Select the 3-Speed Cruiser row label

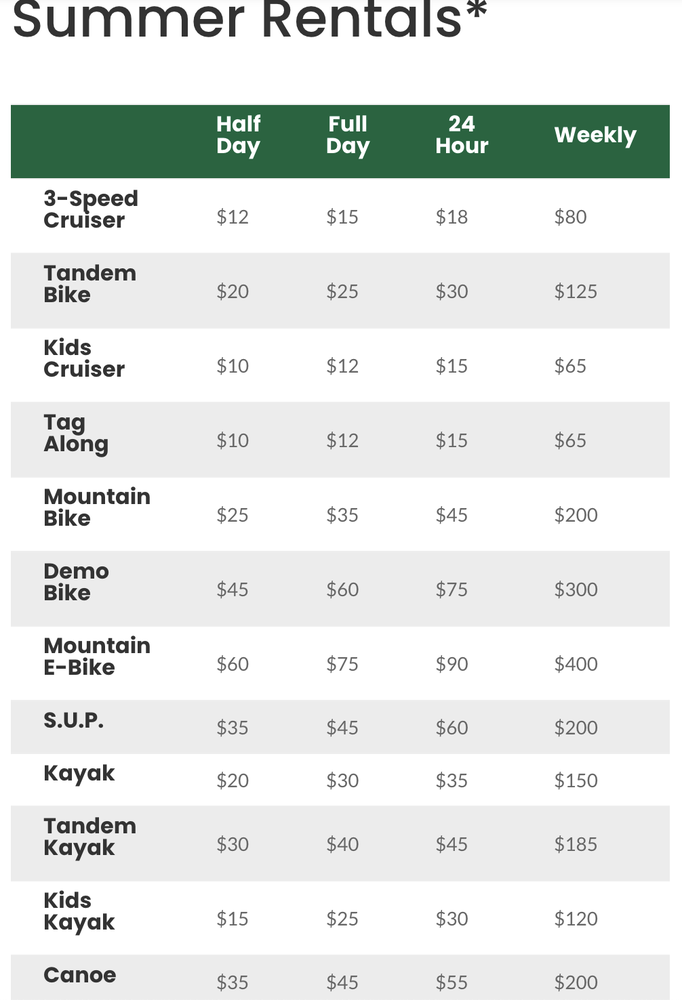click(91, 209)
